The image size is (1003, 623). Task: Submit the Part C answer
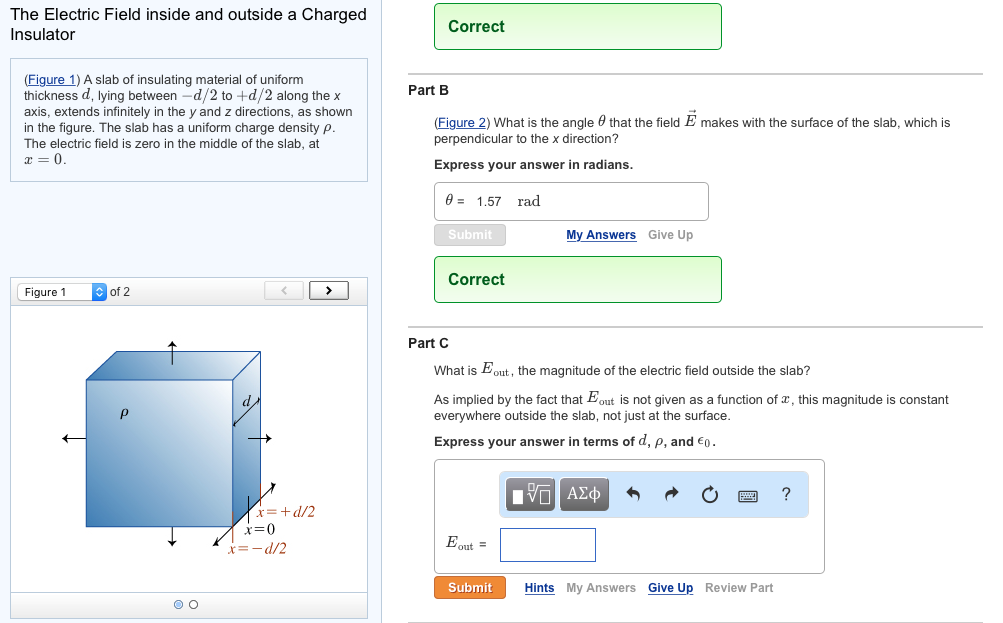(x=469, y=587)
